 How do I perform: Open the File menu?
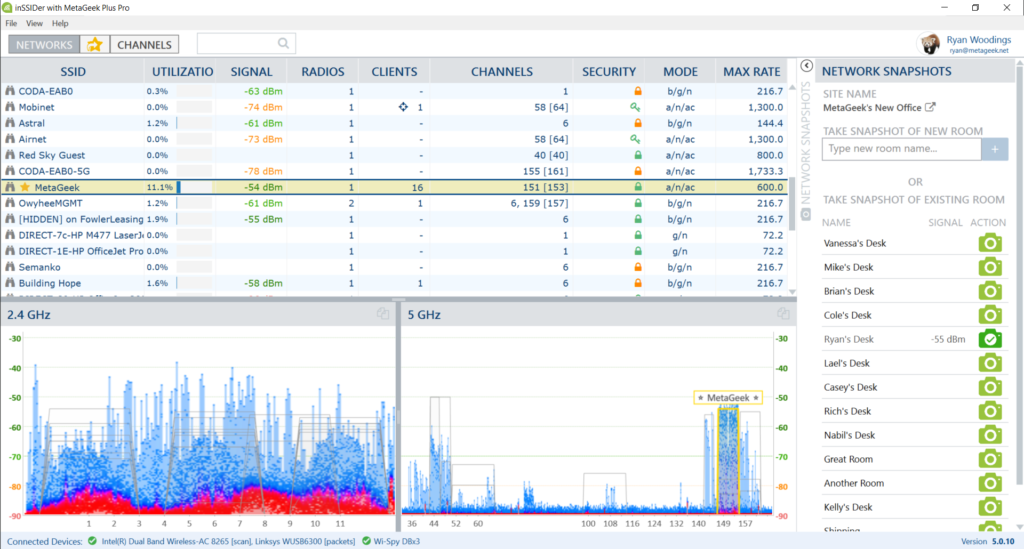pos(11,24)
